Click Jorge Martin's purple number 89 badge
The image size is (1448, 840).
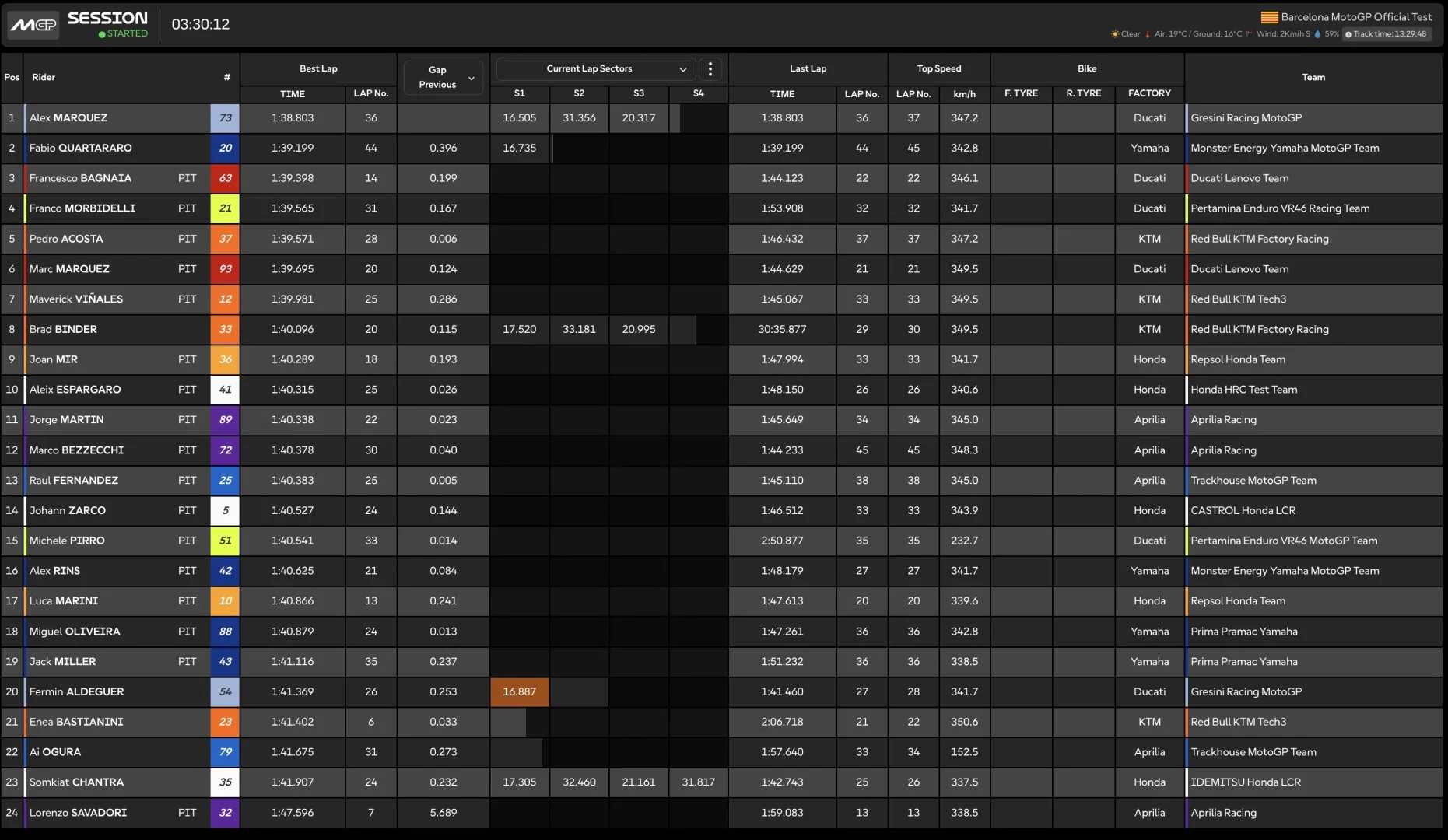[225, 419]
